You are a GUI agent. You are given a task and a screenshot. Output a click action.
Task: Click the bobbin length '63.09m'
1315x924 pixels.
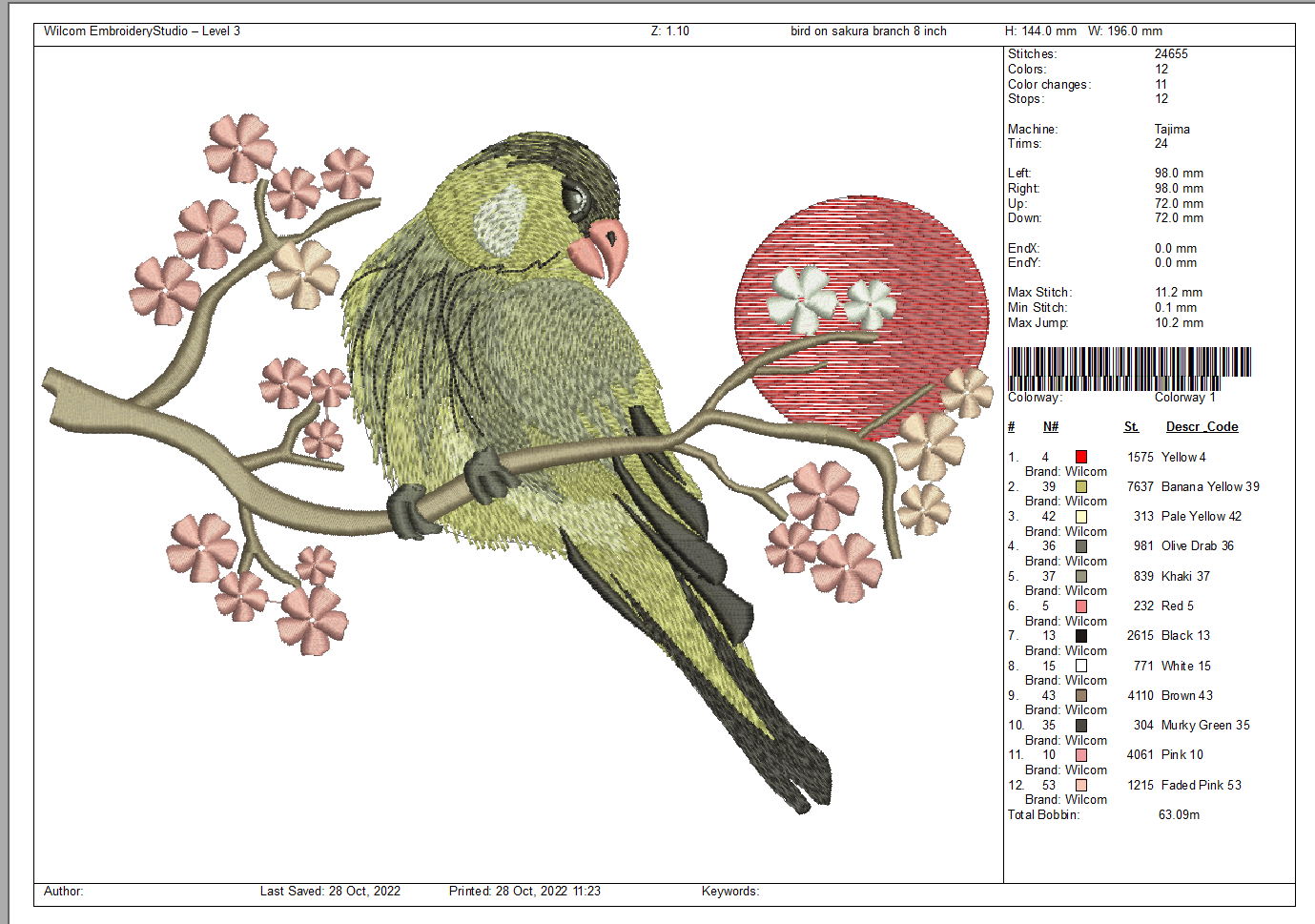(x=1179, y=814)
